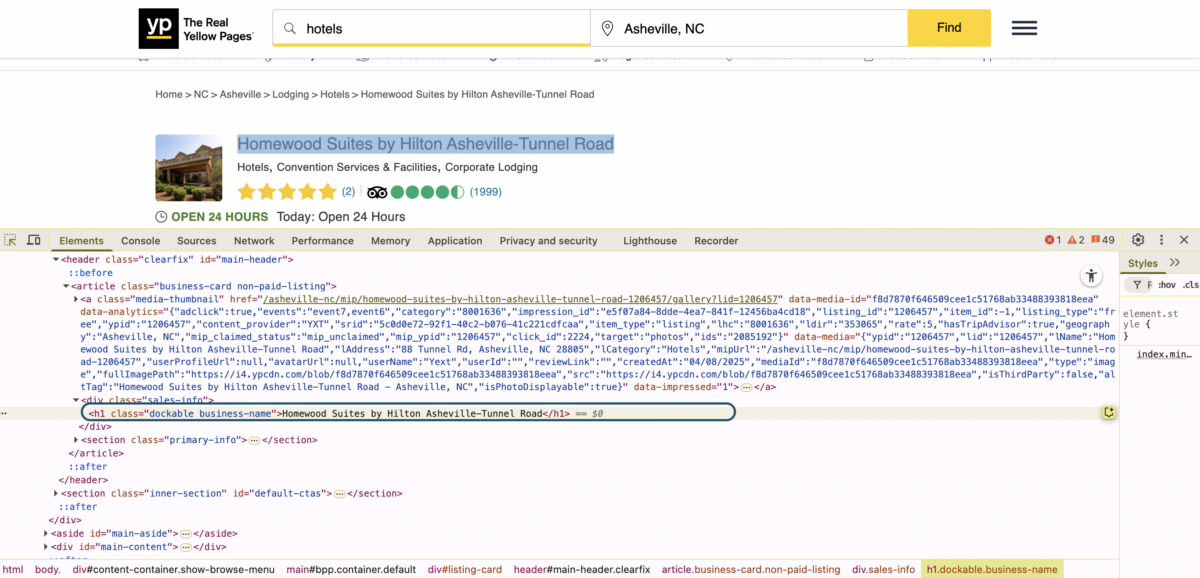Open the DevTools three-dot customize menu
Image resolution: width=1200 pixels, height=578 pixels.
1162,240
